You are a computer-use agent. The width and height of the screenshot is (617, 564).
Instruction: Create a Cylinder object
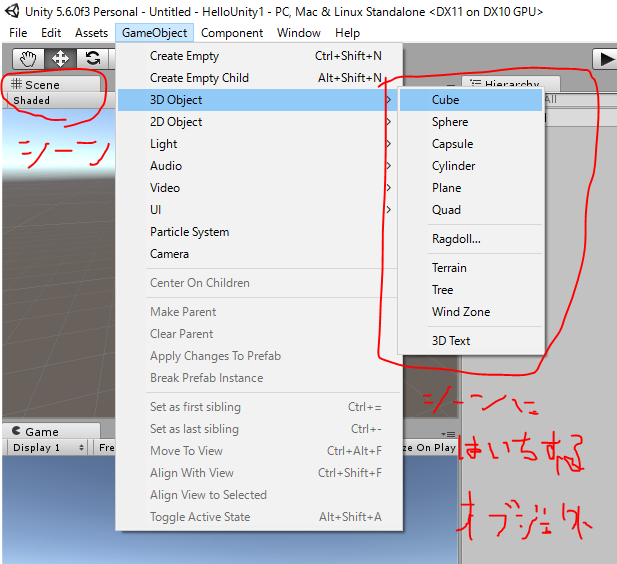click(x=471, y=166)
